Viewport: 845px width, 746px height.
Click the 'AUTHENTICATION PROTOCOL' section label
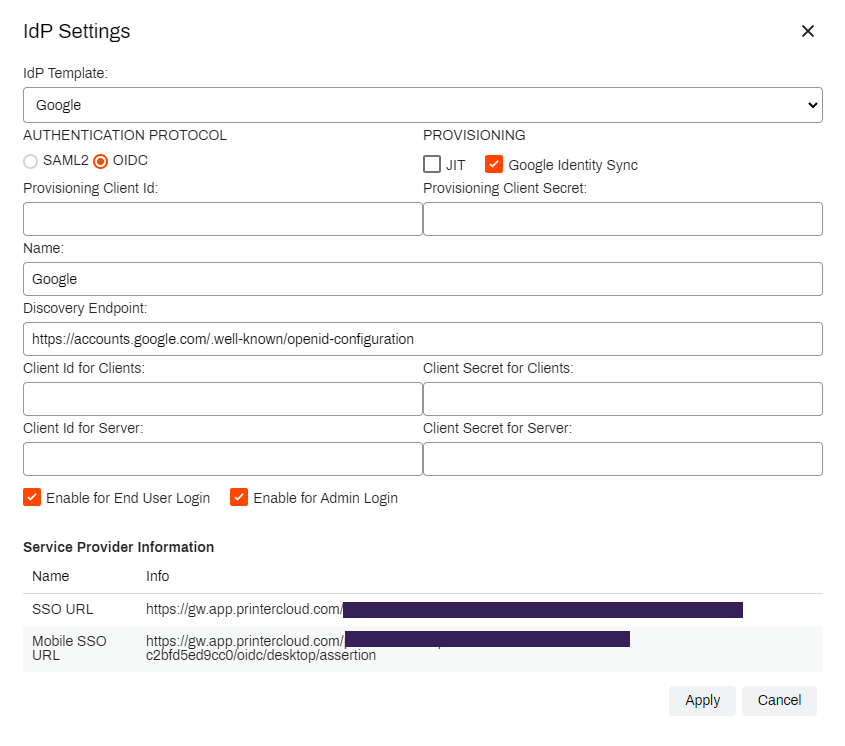[125, 135]
